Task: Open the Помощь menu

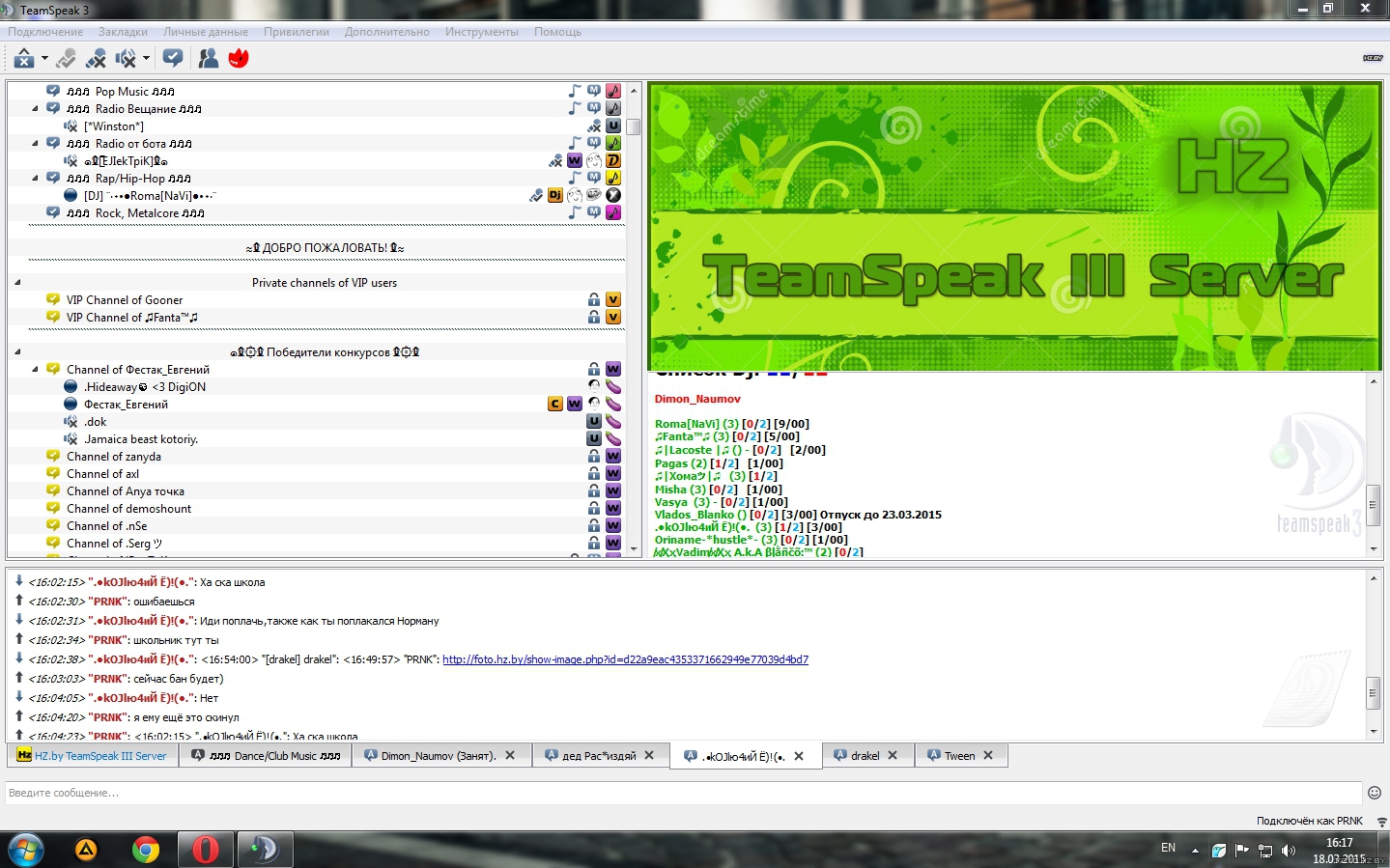Action: (558, 32)
